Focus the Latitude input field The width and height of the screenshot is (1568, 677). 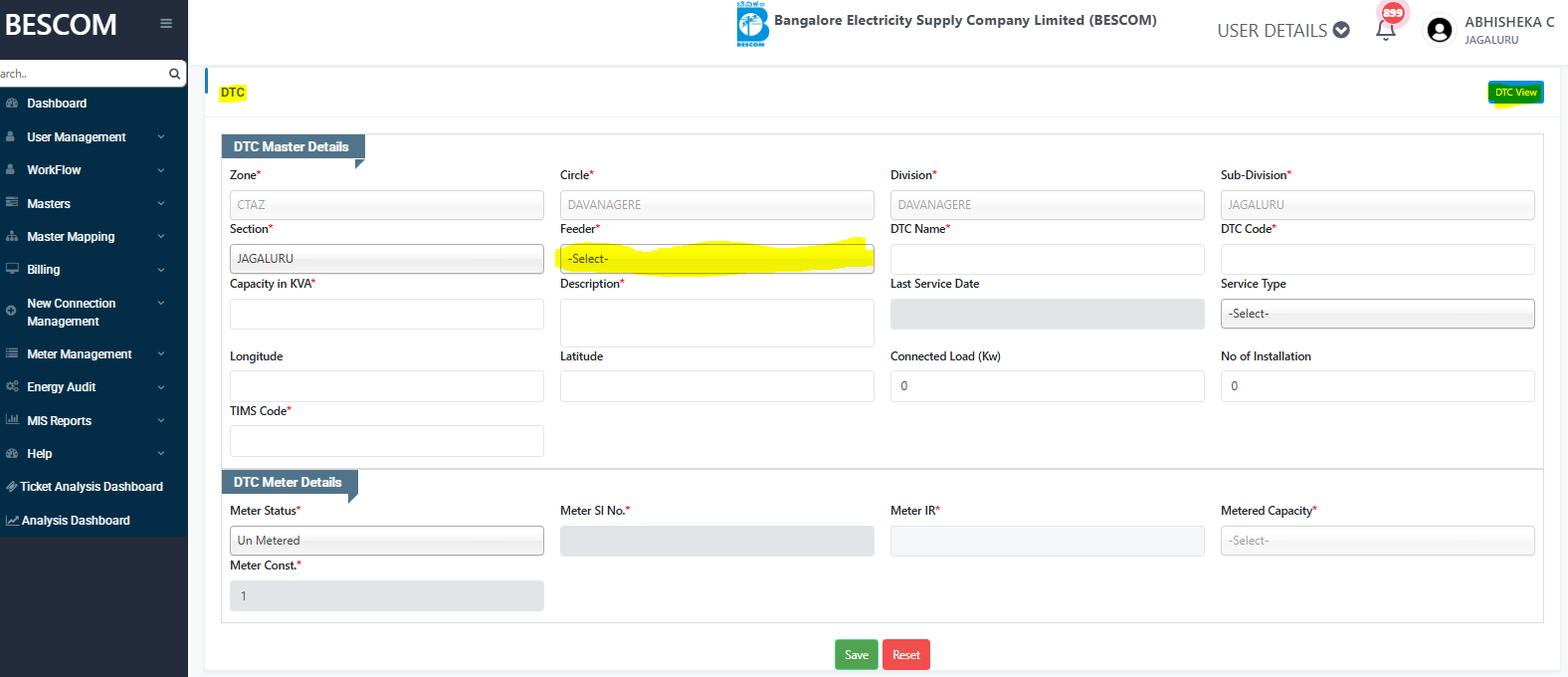pos(717,386)
